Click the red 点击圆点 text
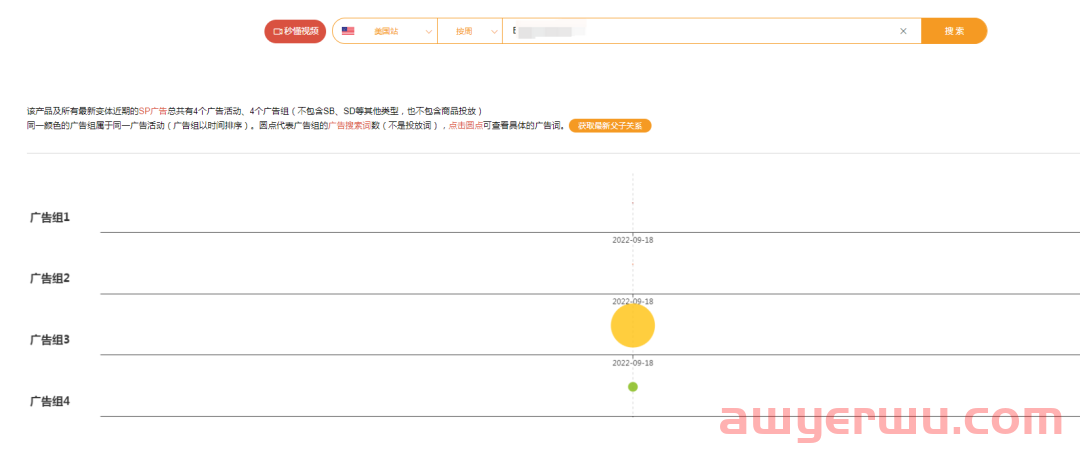1080x454 pixels. (x=464, y=126)
